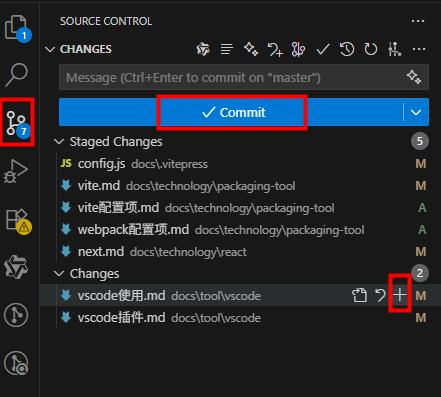
Task: Click the A status of webpack配置项.md
Action: (422, 230)
